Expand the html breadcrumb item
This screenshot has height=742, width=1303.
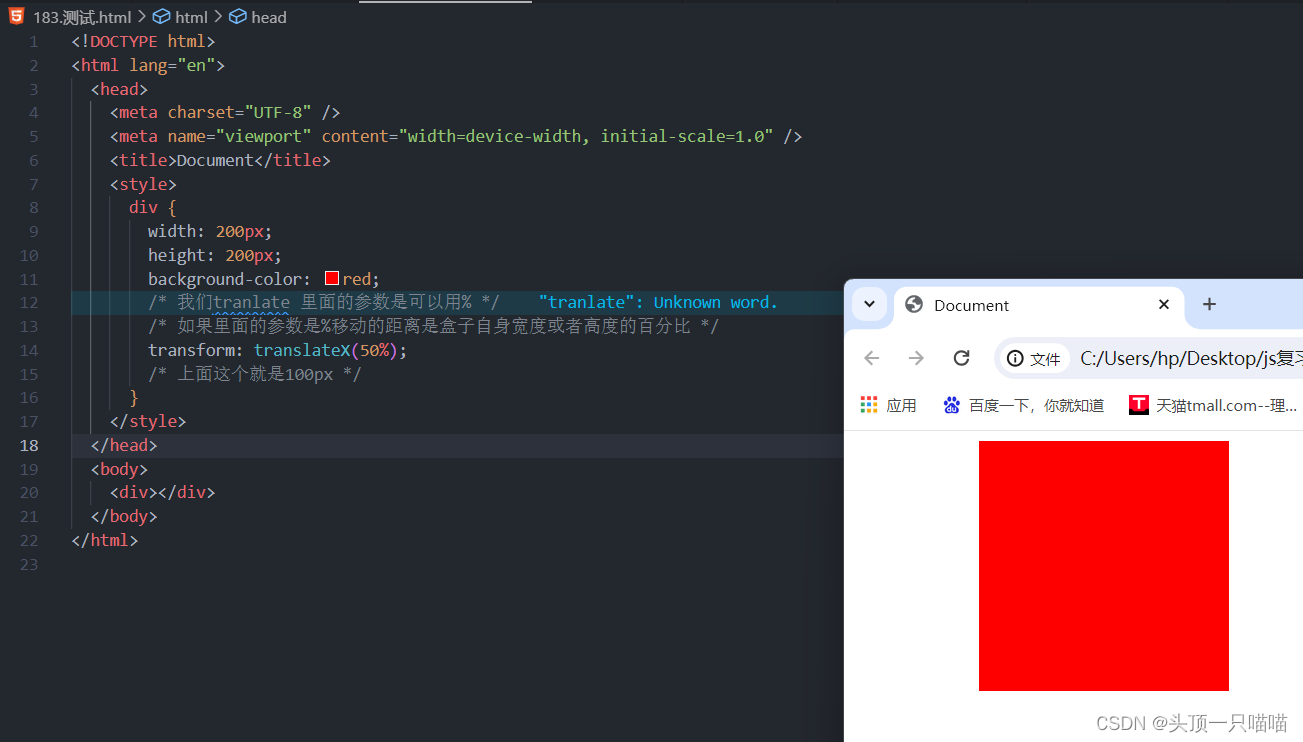pos(194,16)
